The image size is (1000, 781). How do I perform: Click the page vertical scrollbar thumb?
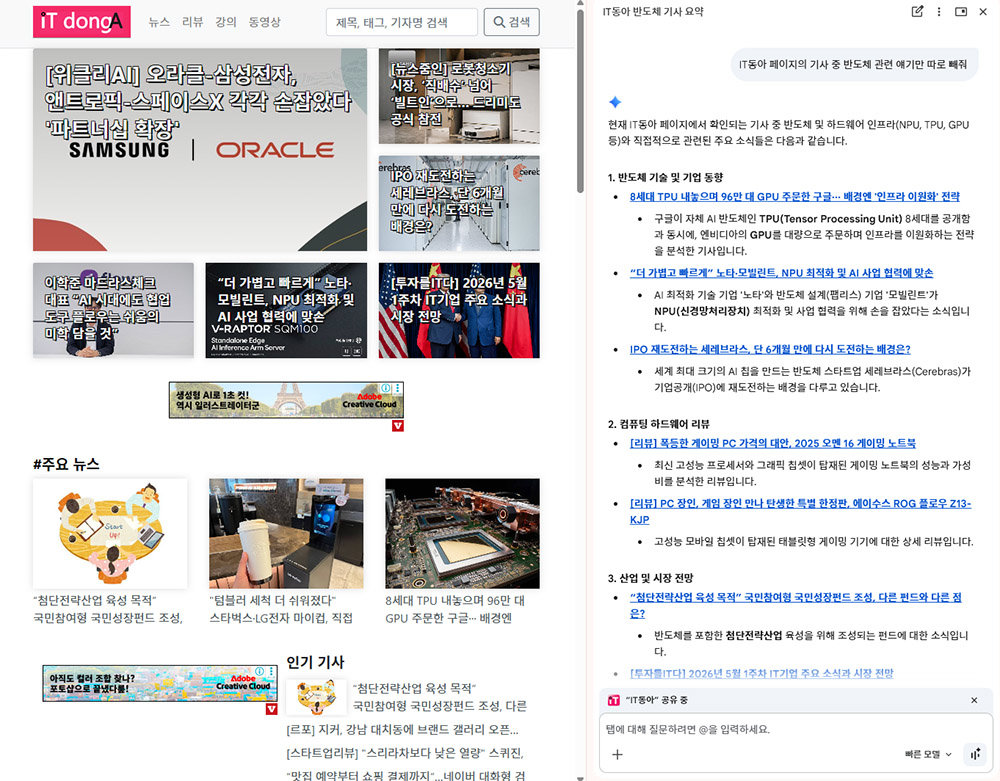[x=580, y=100]
